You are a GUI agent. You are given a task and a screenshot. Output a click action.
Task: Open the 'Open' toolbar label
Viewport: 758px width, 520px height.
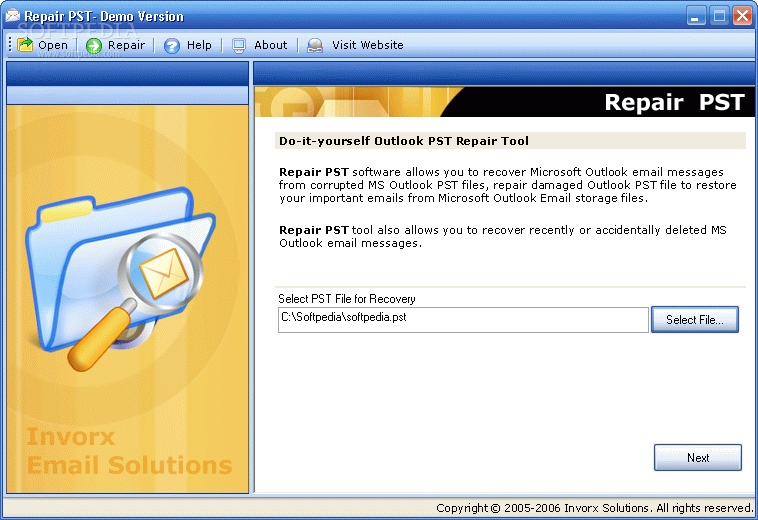(53, 45)
